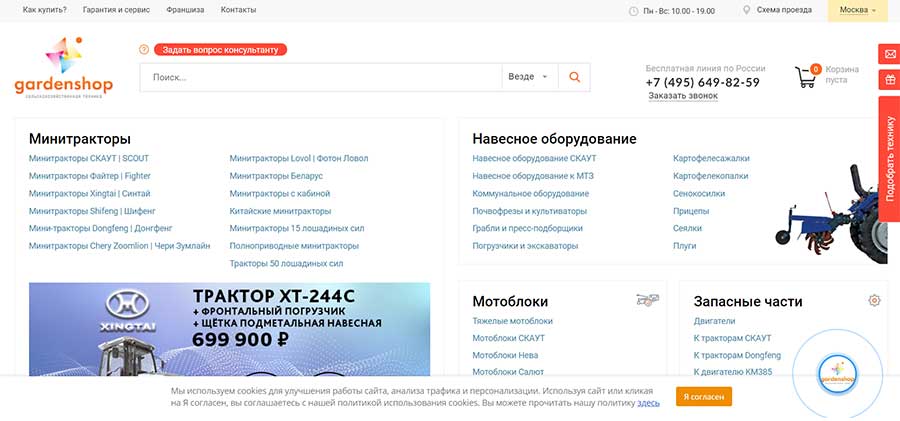Click the question mark icon near consultant

click(x=144, y=50)
